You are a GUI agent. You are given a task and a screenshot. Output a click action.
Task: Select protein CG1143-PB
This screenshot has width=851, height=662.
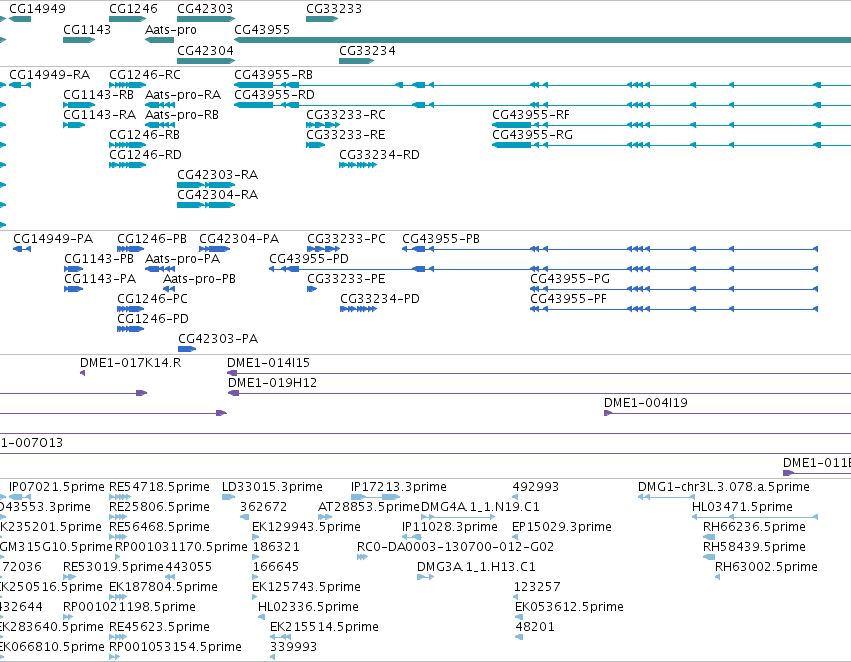(99, 259)
